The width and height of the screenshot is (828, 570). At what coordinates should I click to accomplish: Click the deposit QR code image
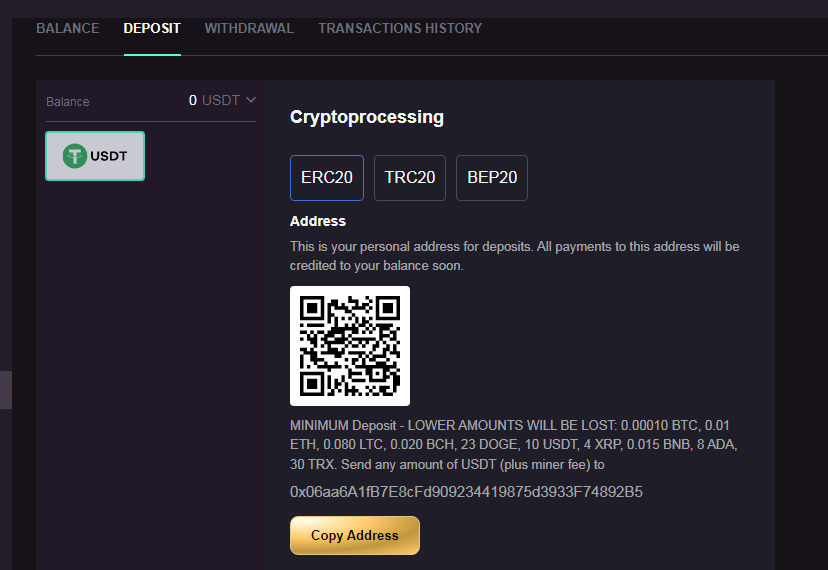[350, 346]
